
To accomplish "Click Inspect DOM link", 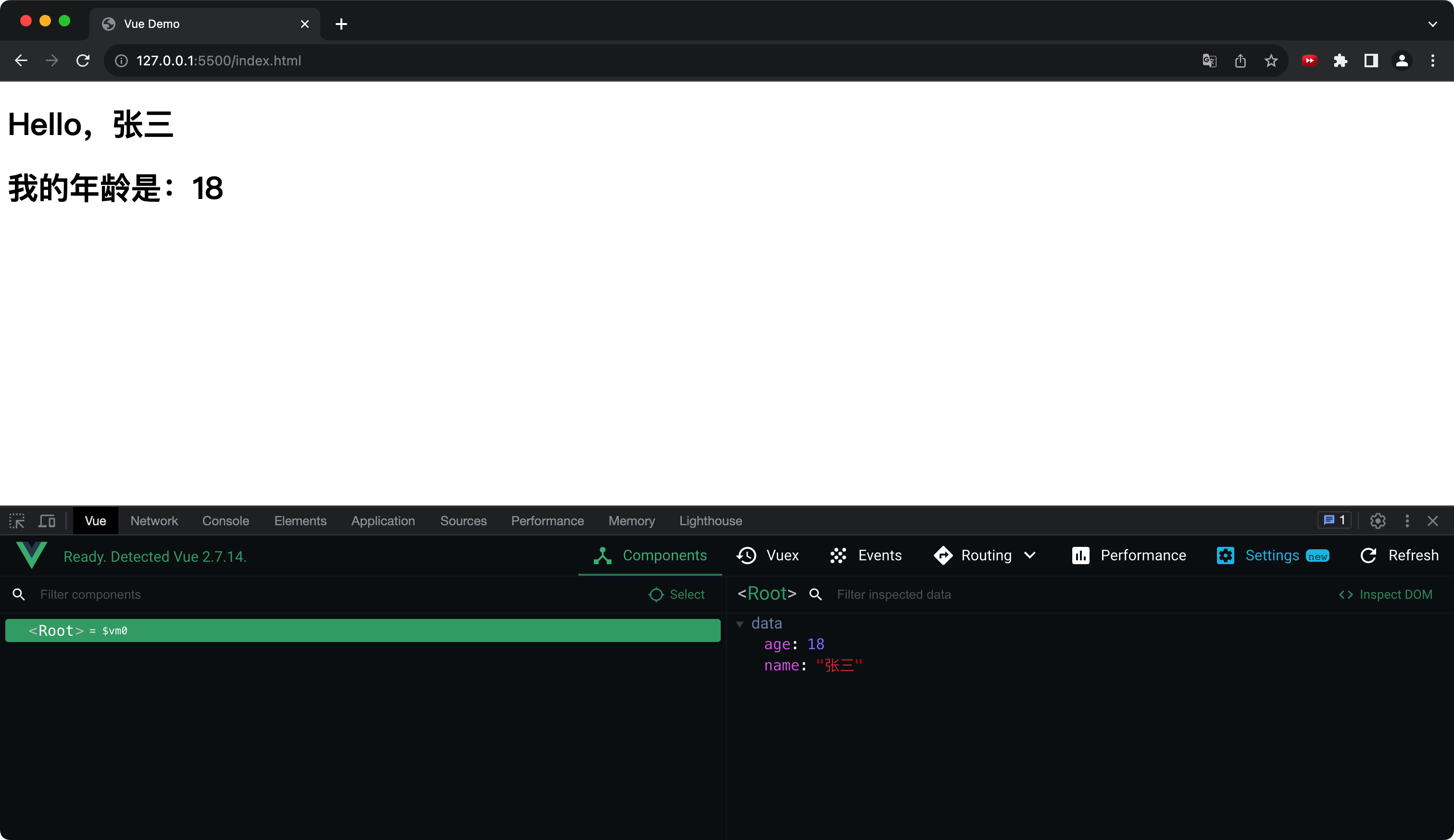I will coord(1385,594).
